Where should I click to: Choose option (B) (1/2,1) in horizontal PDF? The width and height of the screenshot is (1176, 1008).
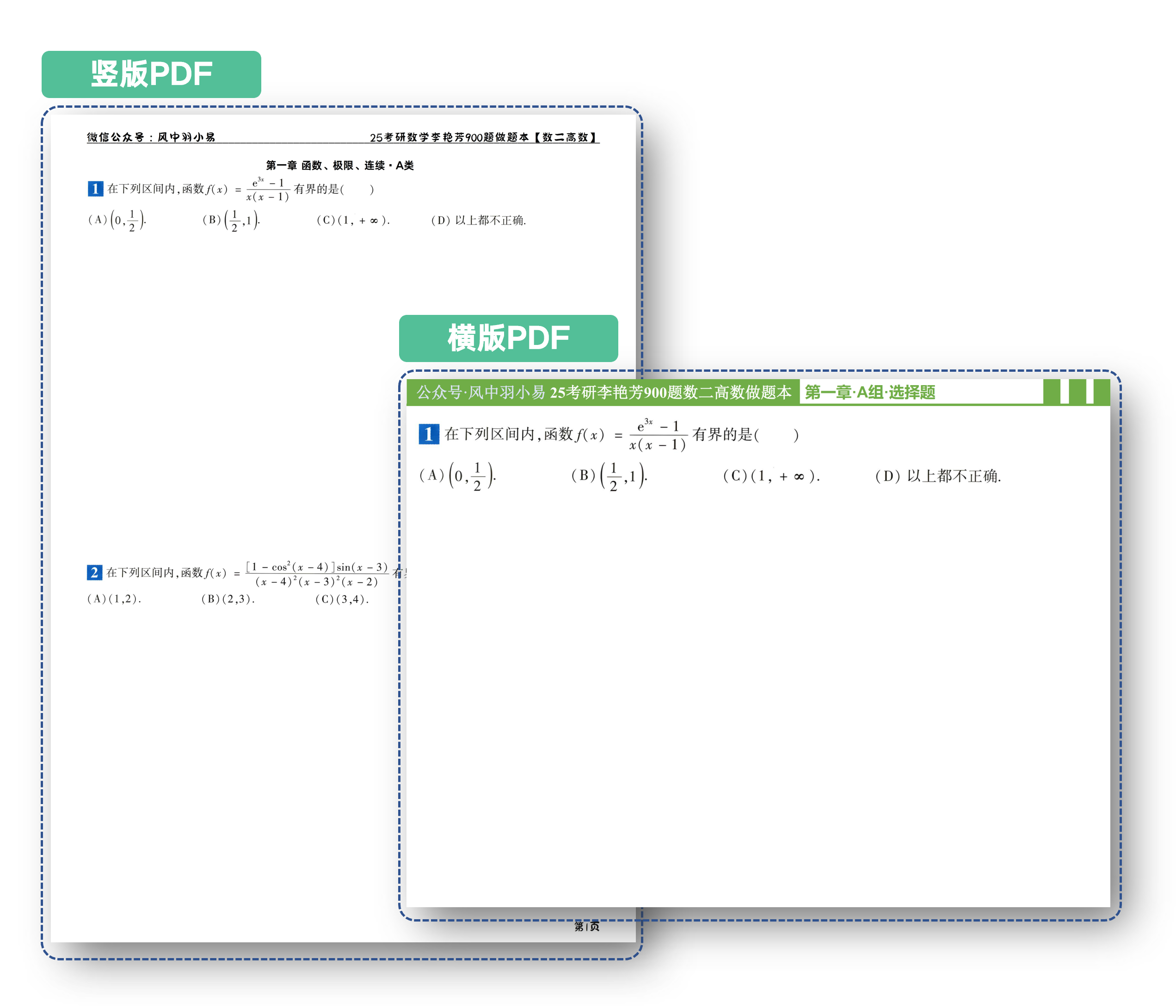tap(609, 476)
